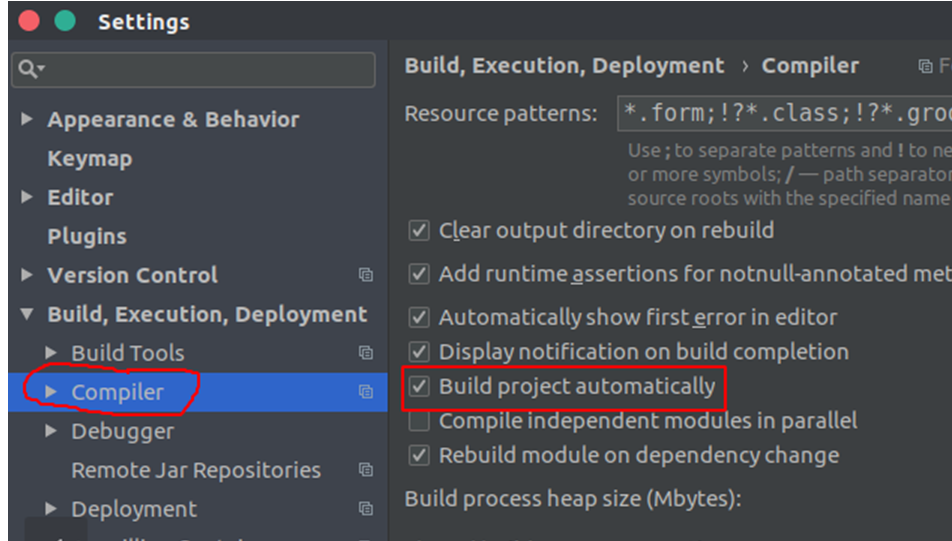Select Plugins in the settings list
The height and width of the screenshot is (541, 952).
point(87,236)
